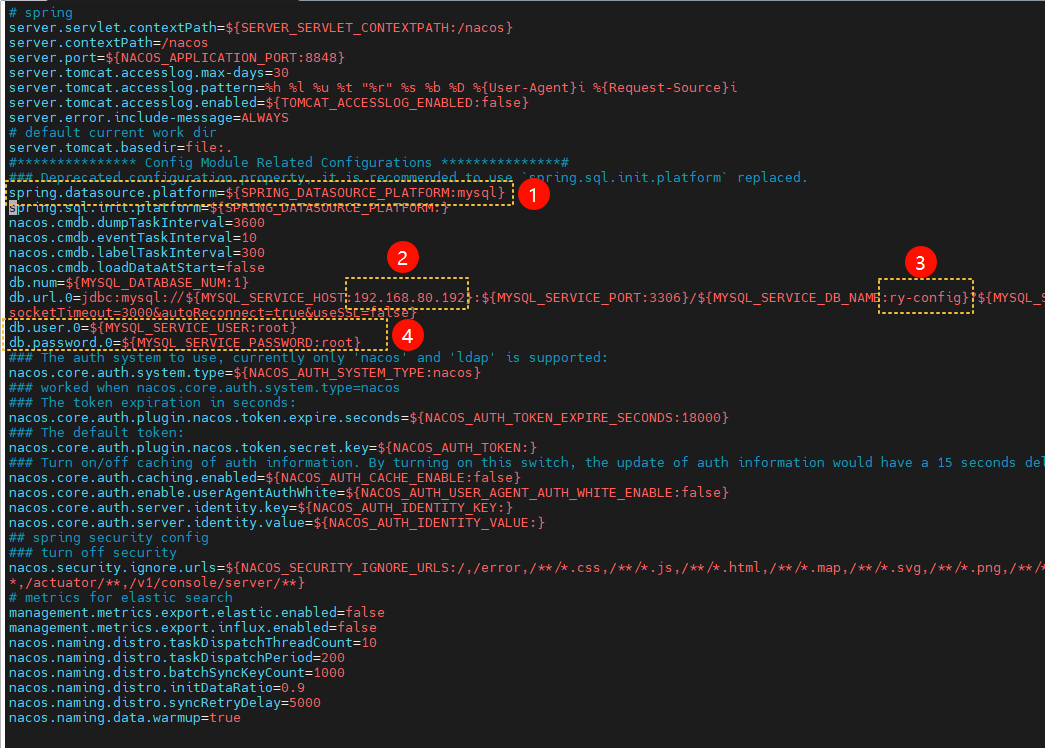Click the metrics.export.elastic.enabled line
Image resolution: width=1045 pixels, height=748 pixels.
pyautogui.click(x=197, y=613)
